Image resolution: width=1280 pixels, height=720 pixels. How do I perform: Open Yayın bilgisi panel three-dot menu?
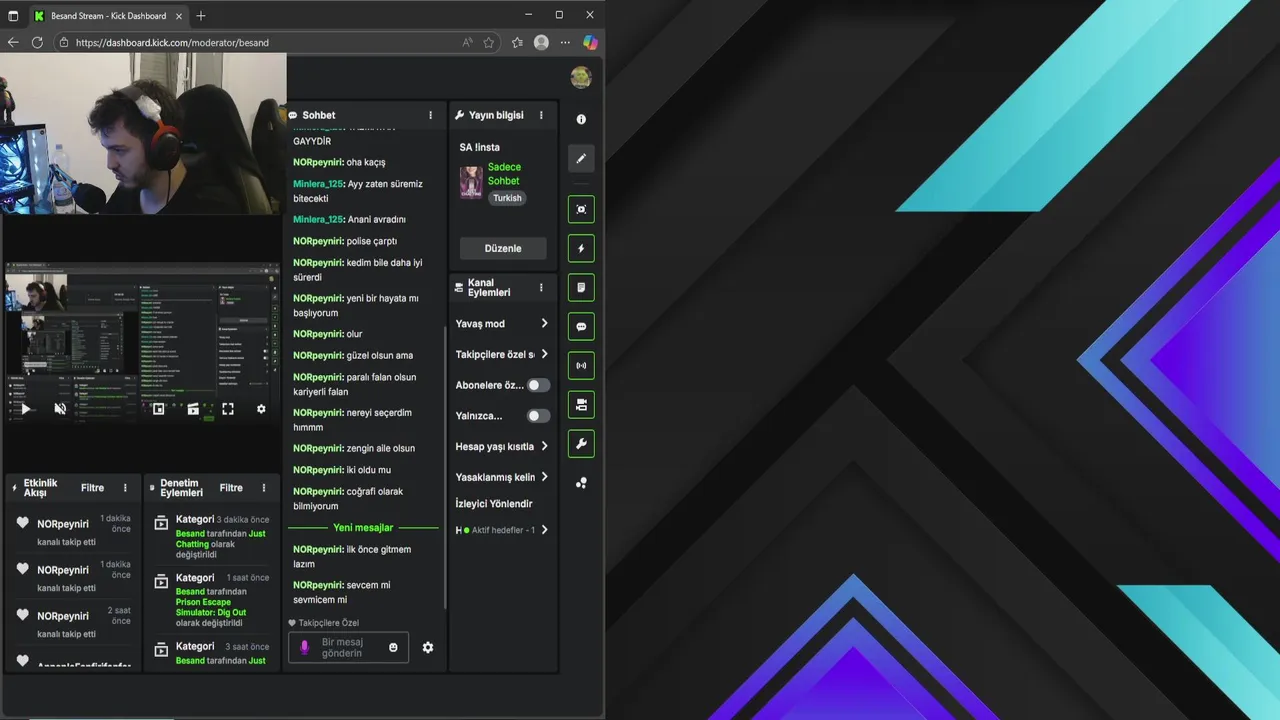tap(541, 115)
